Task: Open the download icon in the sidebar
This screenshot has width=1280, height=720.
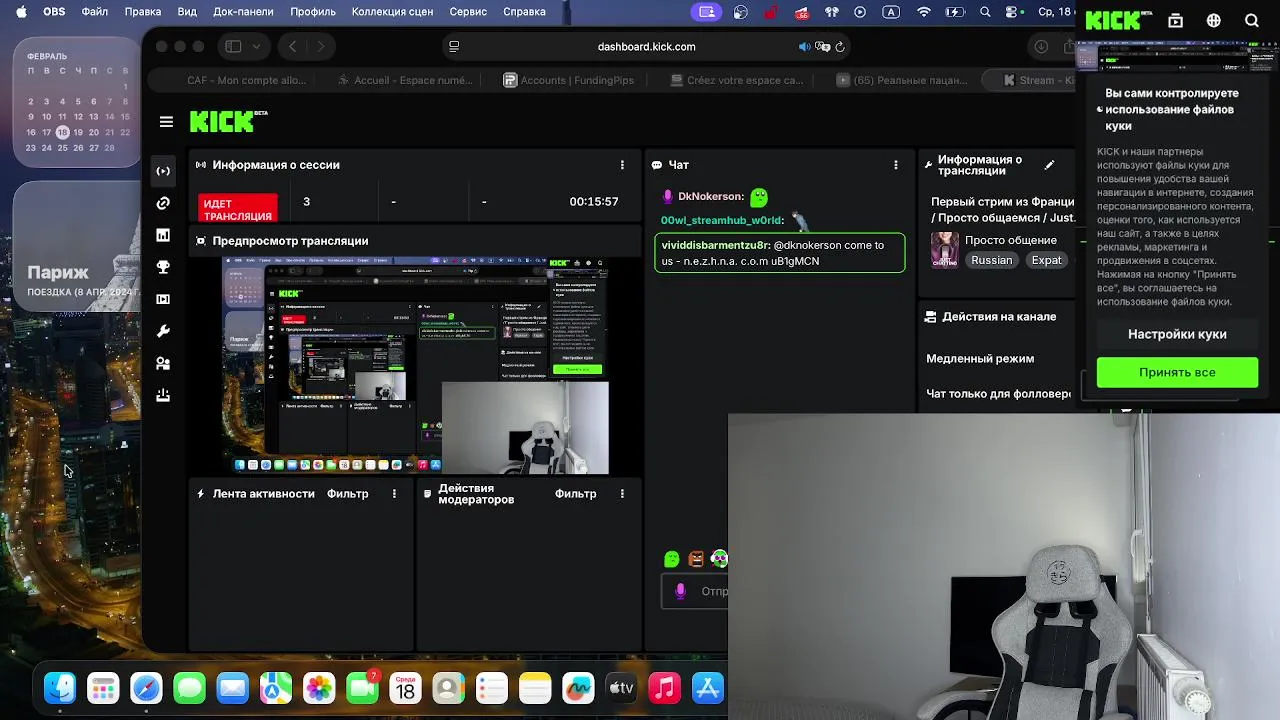Action: [163, 395]
